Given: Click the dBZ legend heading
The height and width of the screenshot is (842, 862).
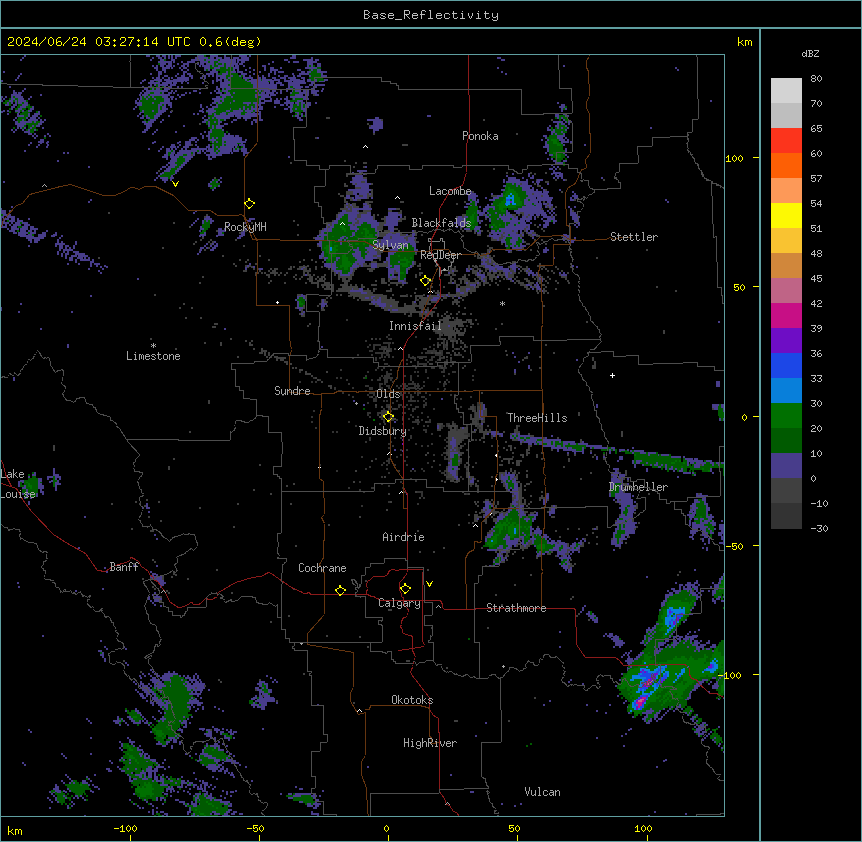Looking at the screenshot, I should pos(810,53).
